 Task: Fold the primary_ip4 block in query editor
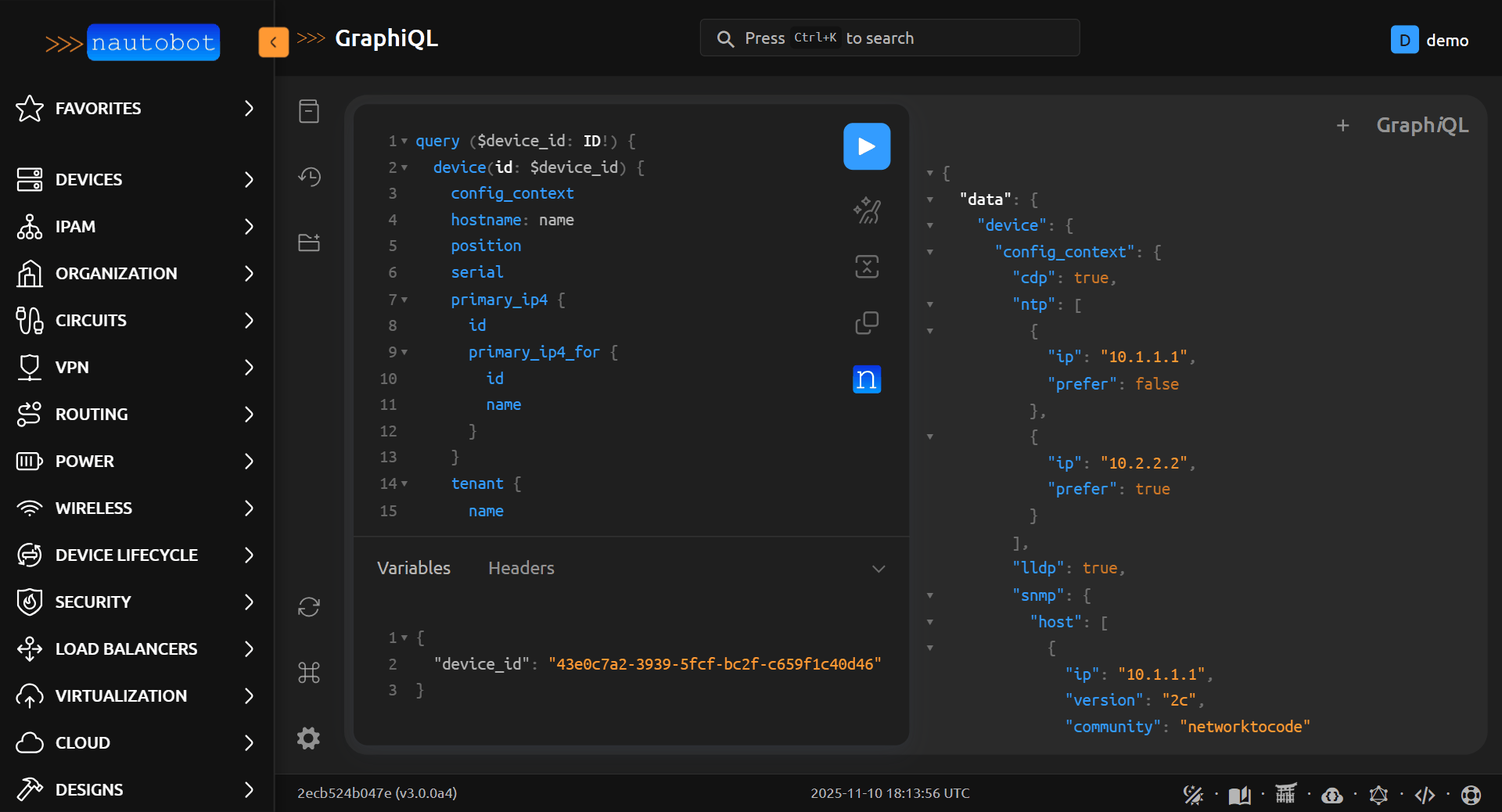tap(404, 300)
